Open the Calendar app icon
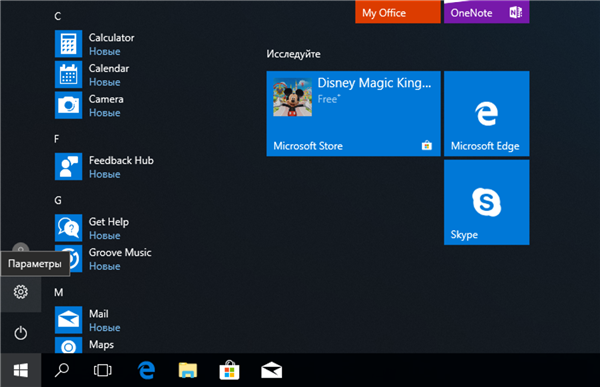The height and width of the screenshot is (387, 600). [68, 74]
